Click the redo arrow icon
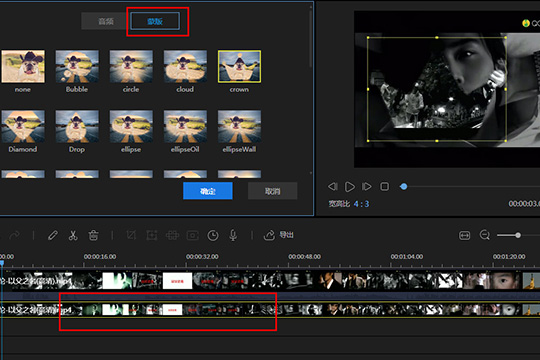Screen dimensions: 540x360 click(14, 235)
